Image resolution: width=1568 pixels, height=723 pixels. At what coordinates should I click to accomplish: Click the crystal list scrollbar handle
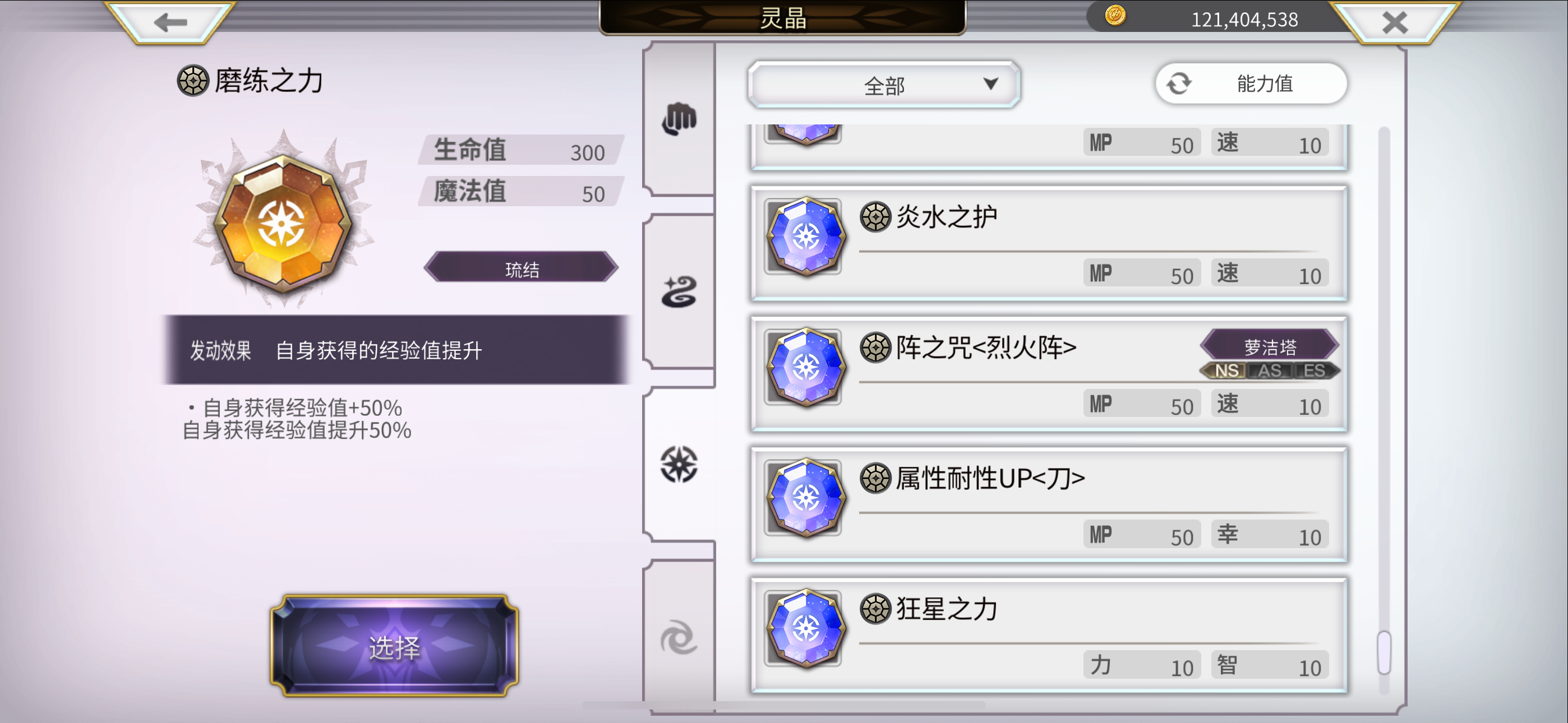[x=1384, y=652]
